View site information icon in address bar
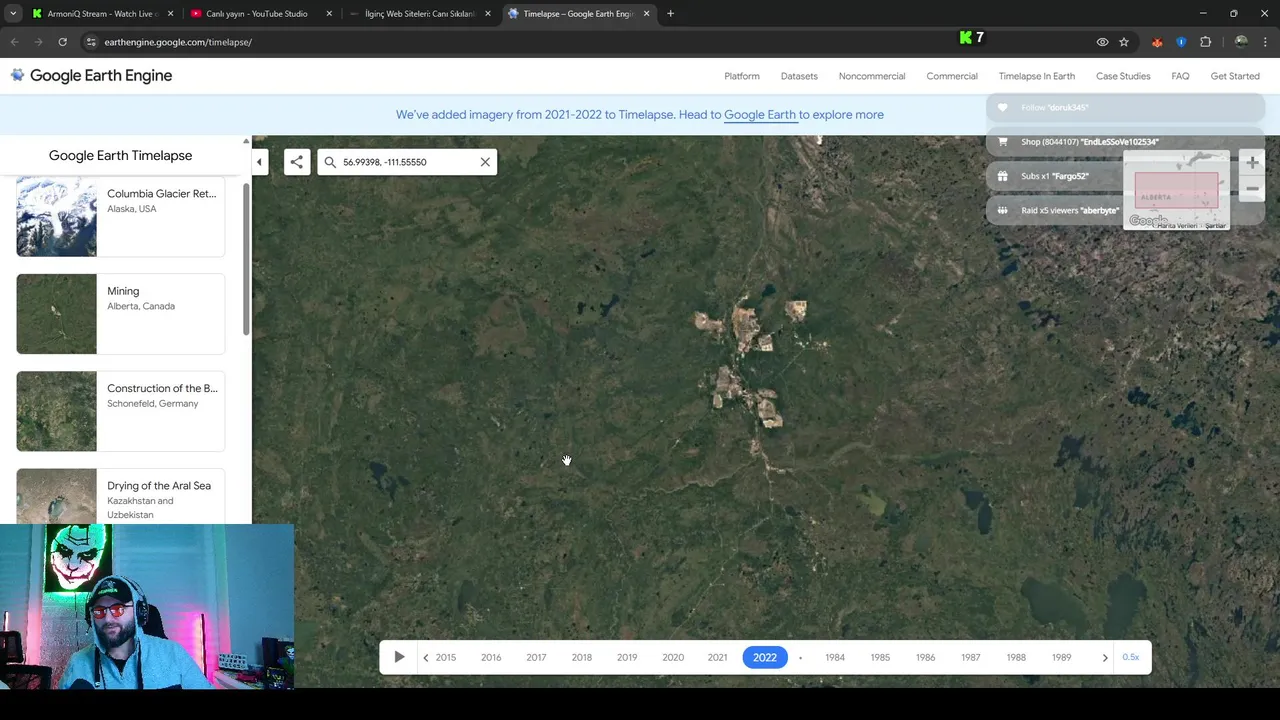 (x=91, y=42)
